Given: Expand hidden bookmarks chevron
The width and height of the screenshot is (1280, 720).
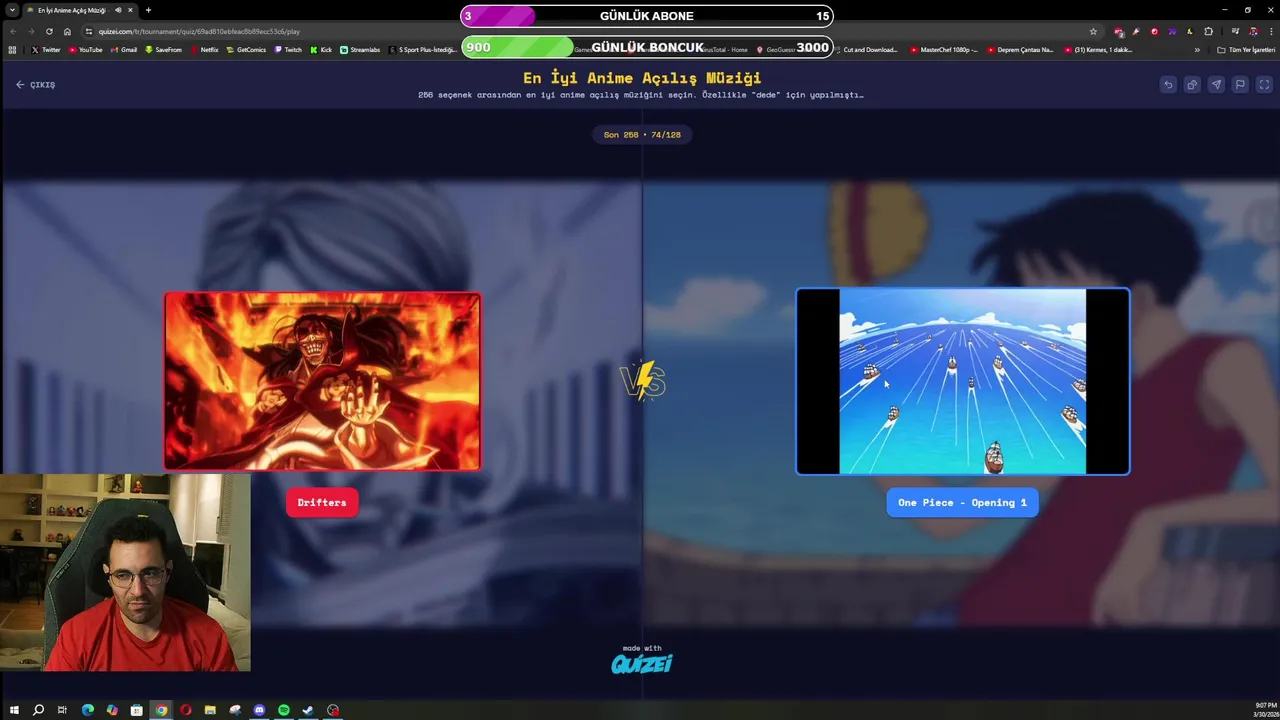Looking at the screenshot, I should (x=1197, y=49).
